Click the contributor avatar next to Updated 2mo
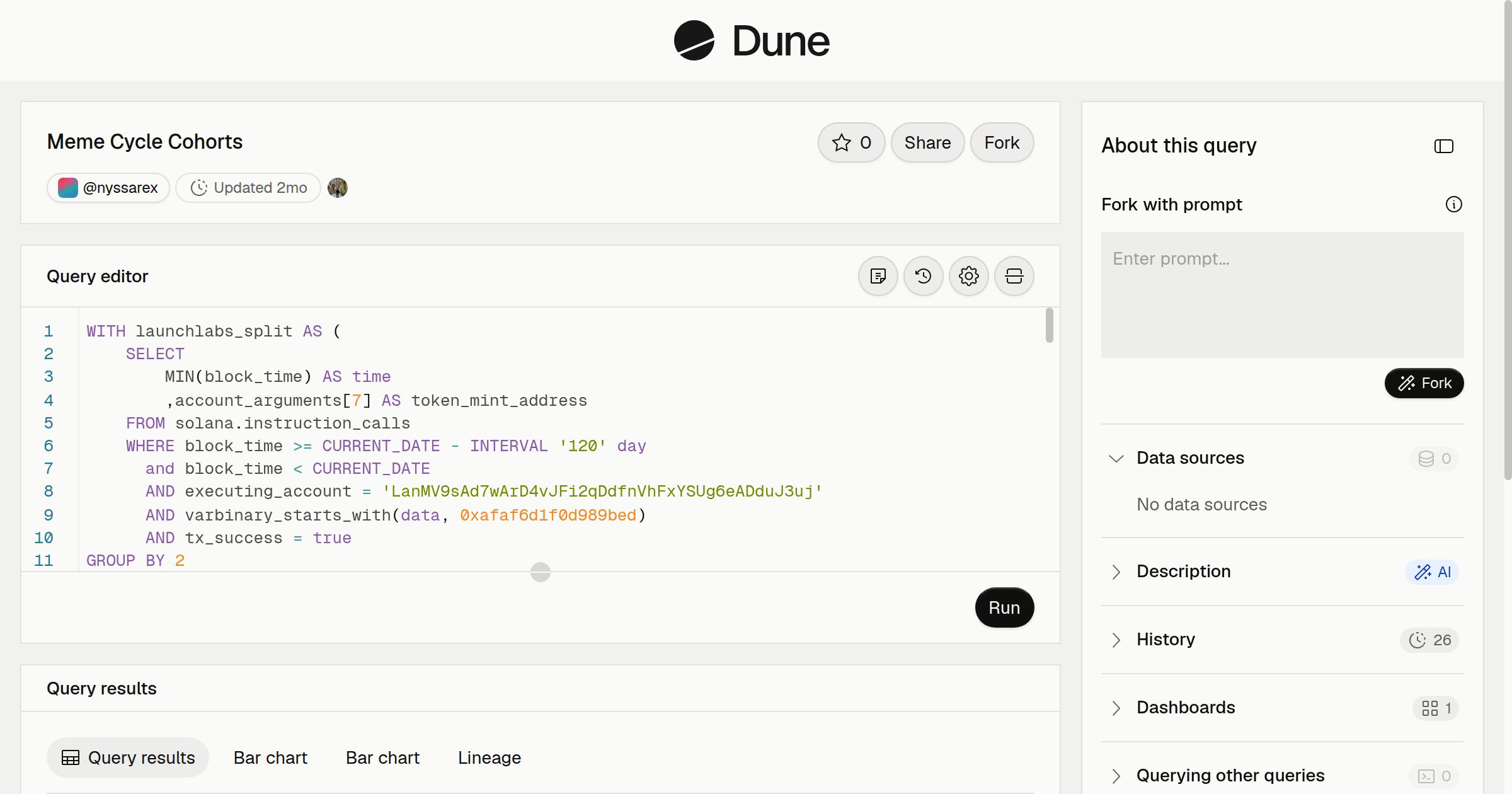The height and width of the screenshot is (794, 1512). pyautogui.click(x=338, y=188)
